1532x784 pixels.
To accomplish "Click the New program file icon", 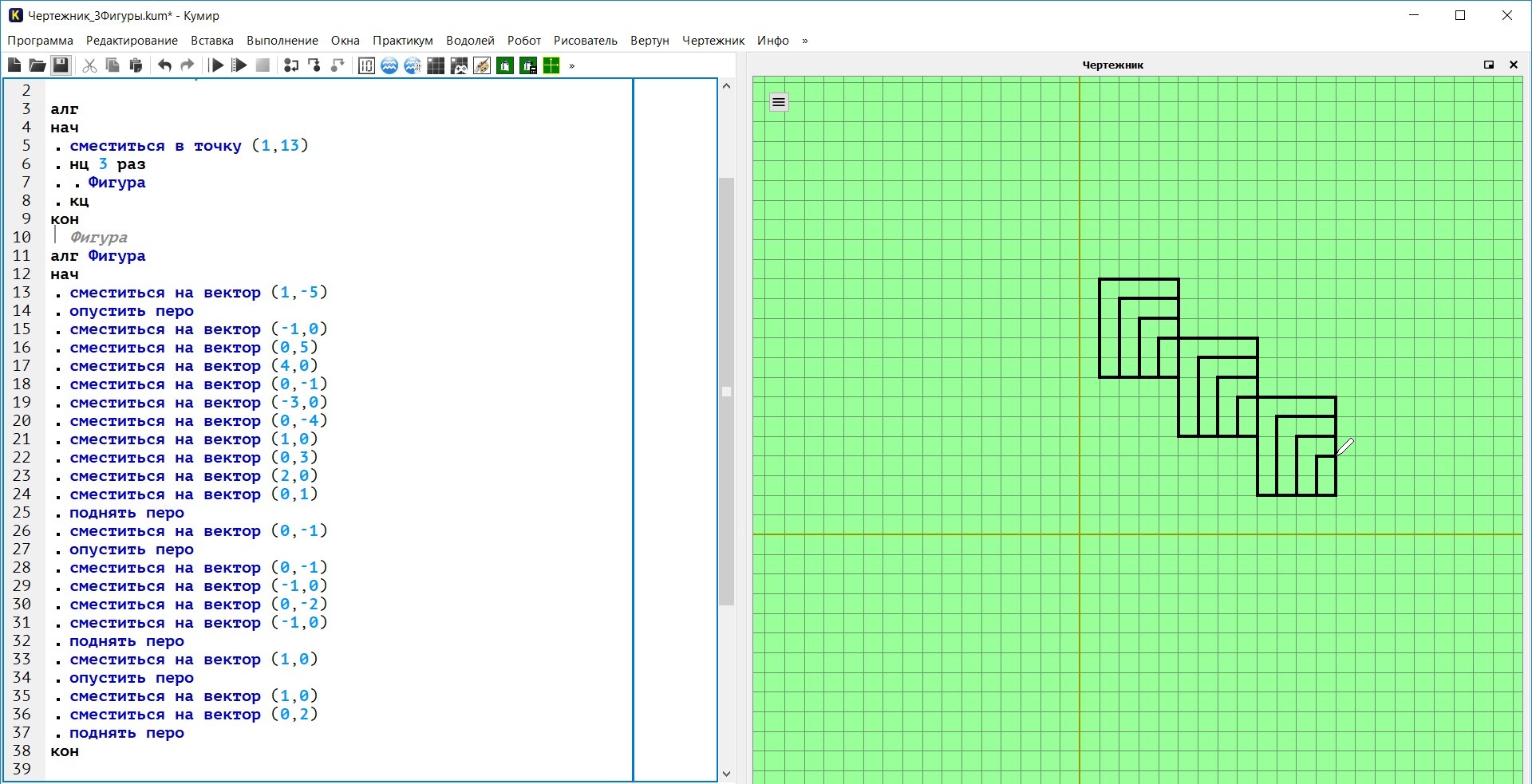I will 14,65.
